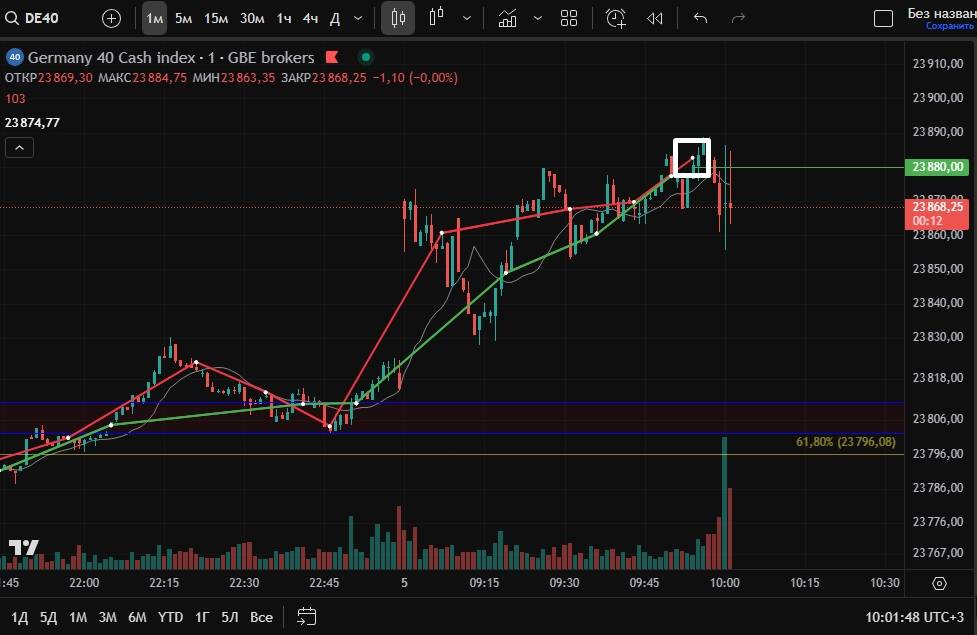This screenshot has height=635, width=977.
Task: Collapse the legend with the chevron button
Action: click(20, 148)
